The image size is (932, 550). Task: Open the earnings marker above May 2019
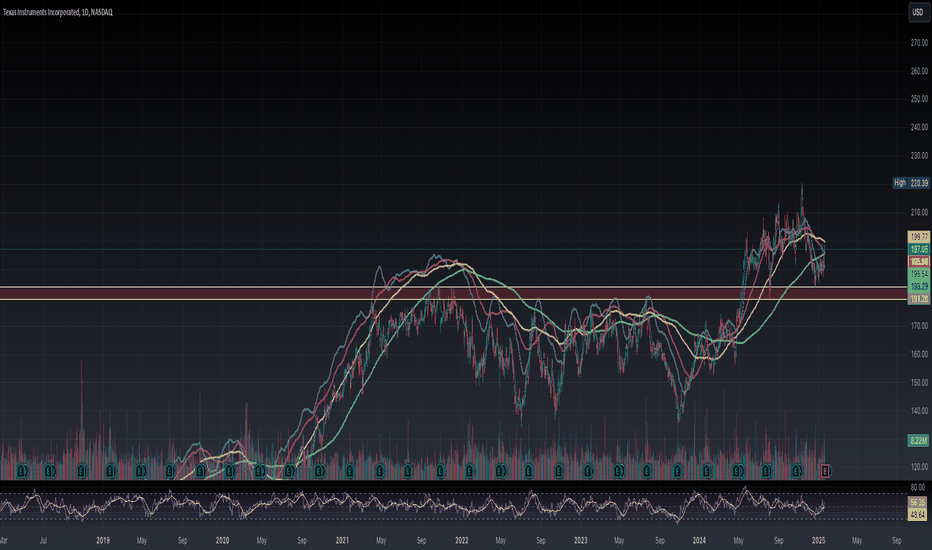point(140,472)
